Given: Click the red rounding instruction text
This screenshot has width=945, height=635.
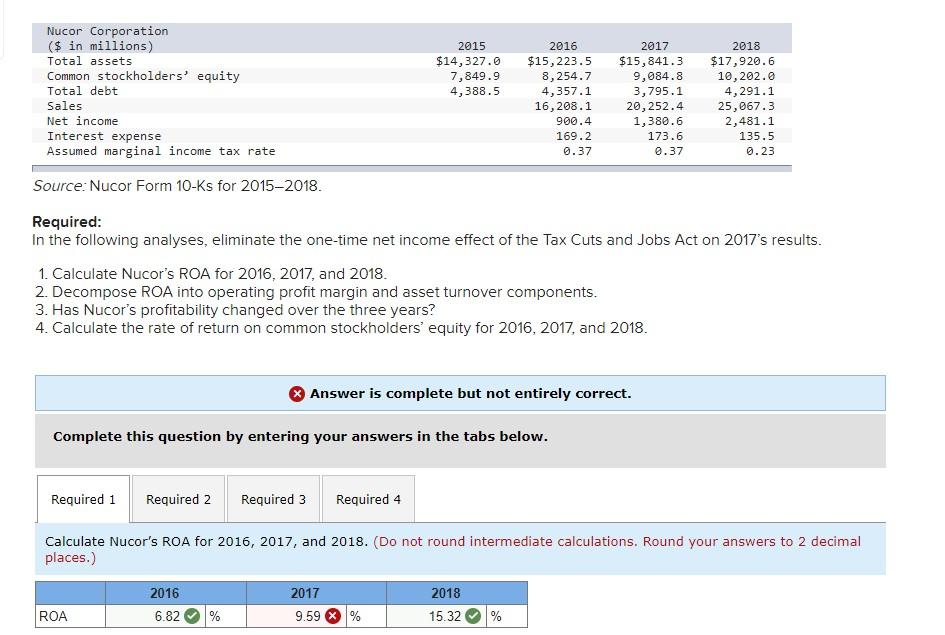Looking at the screenshot, I should point(453,549).
